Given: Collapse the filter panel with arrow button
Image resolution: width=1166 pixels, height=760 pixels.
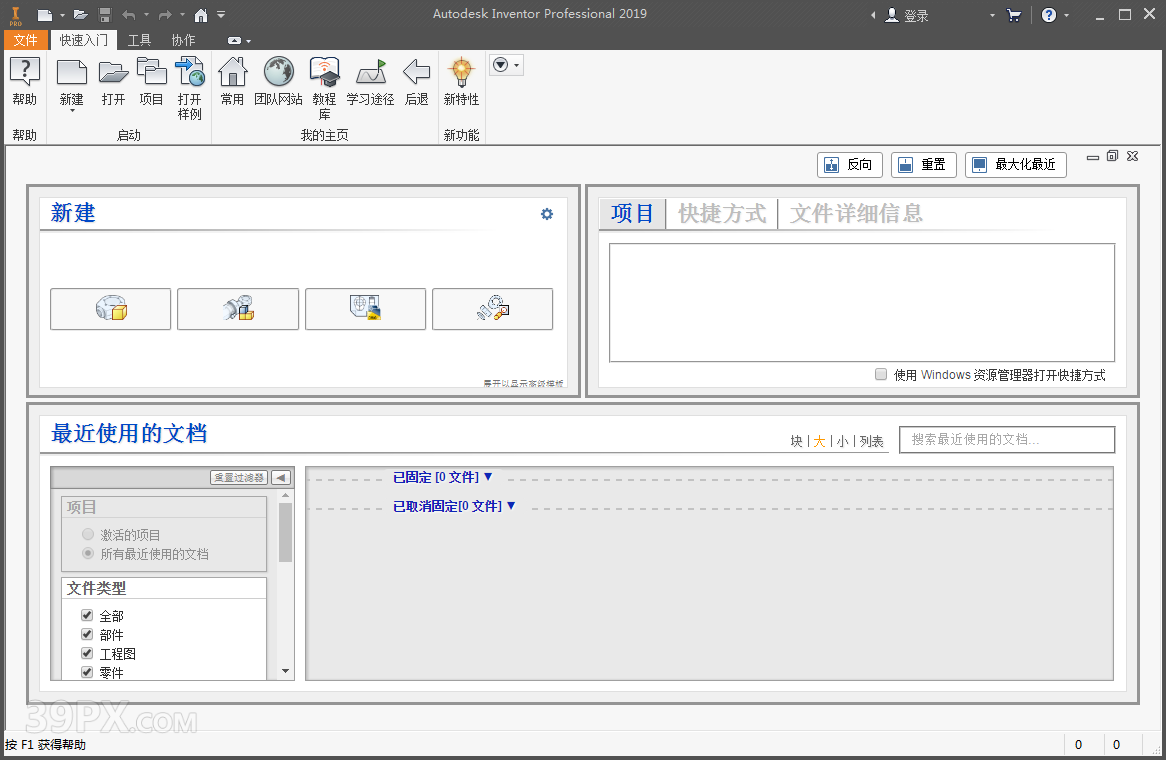Looking at the screenshot, I should pos(280,477).
